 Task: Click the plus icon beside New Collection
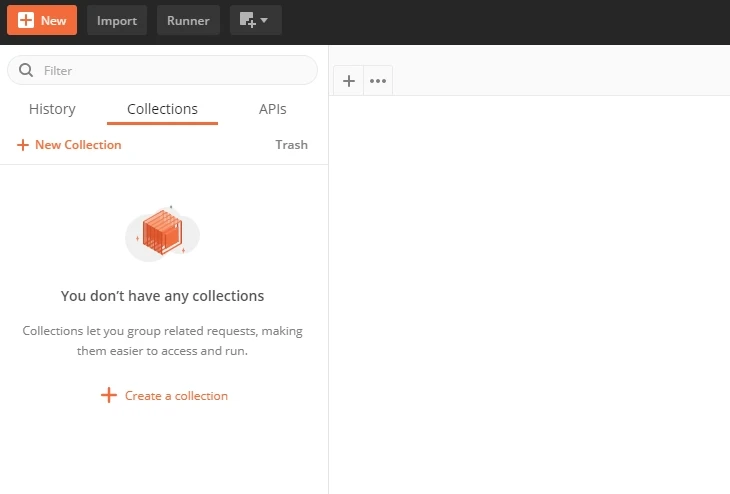pyautogui.click(x=23, y=145)
